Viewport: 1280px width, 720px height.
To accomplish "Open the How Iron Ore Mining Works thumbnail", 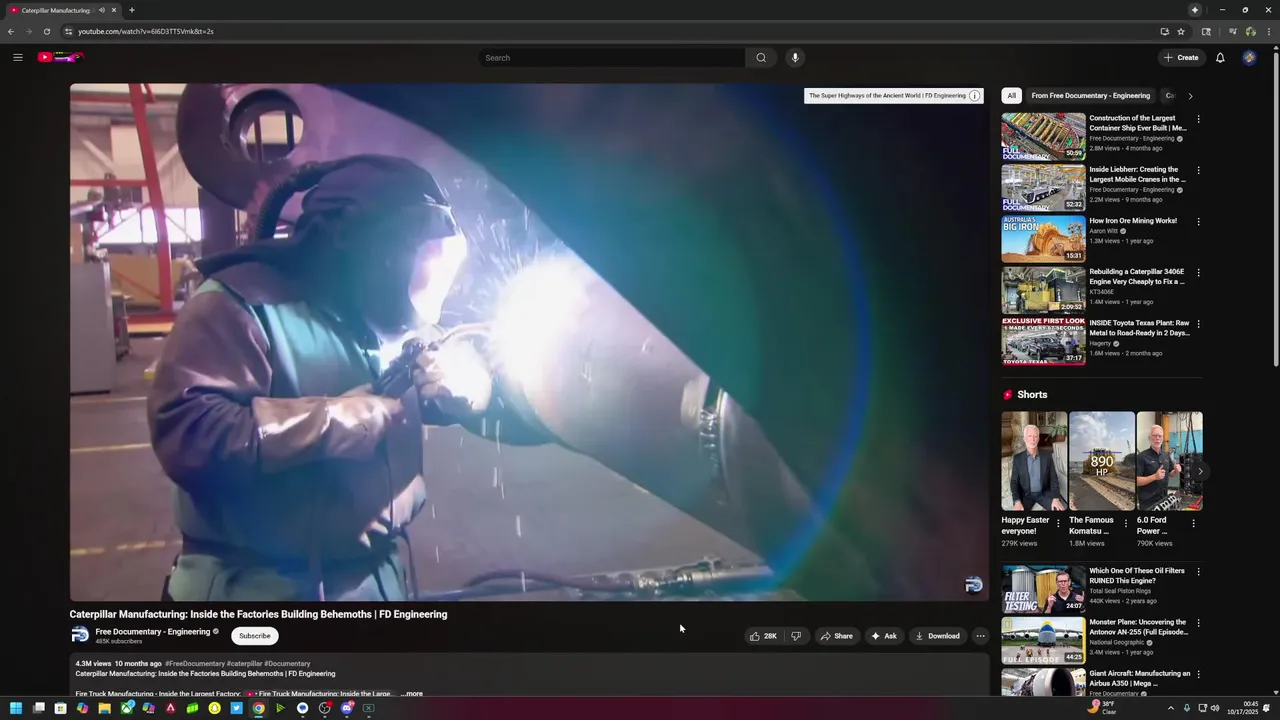I will point(1043,239).
